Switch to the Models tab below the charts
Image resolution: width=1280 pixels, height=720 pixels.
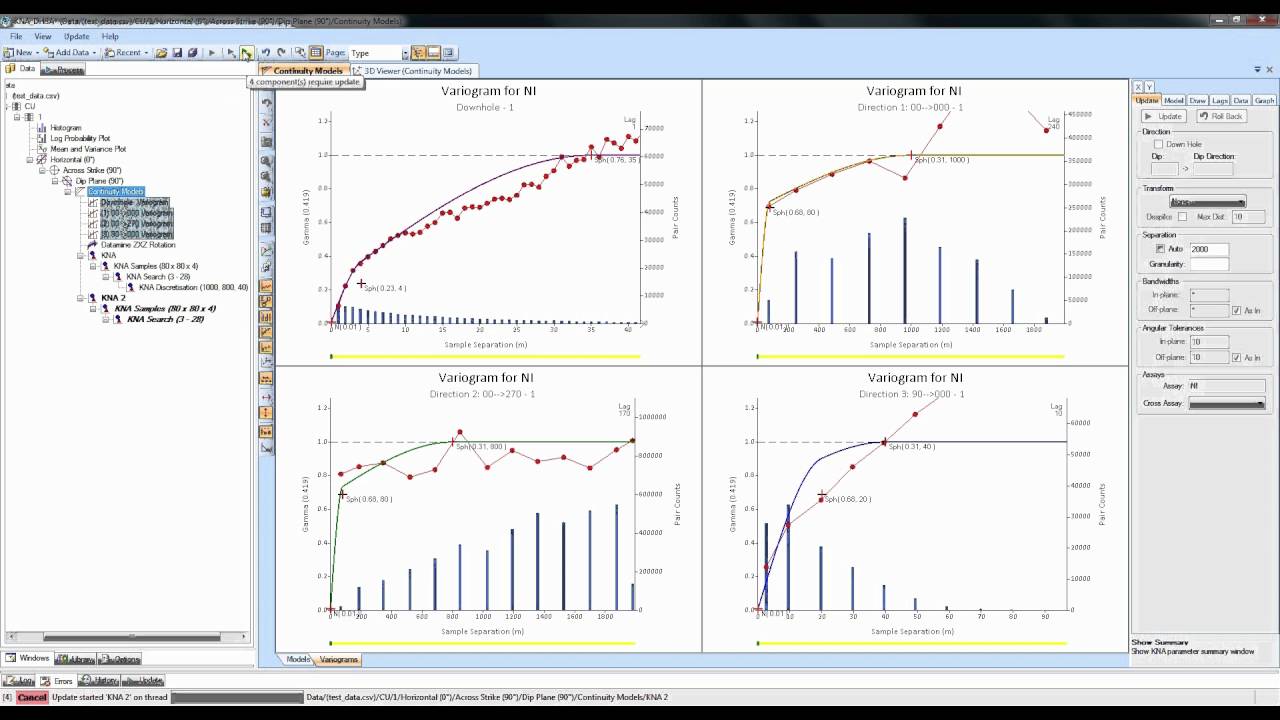(x=297, y=659)
